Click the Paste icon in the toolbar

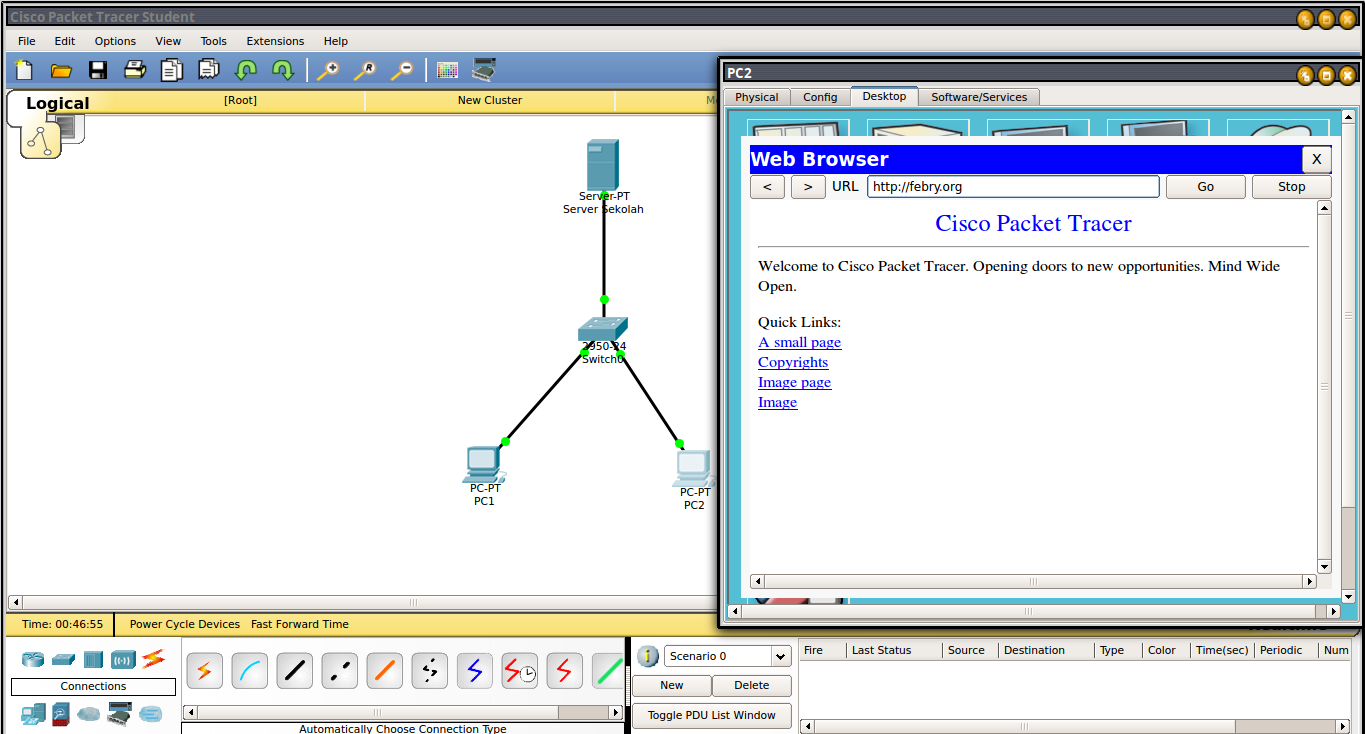(x=209, y=70)
